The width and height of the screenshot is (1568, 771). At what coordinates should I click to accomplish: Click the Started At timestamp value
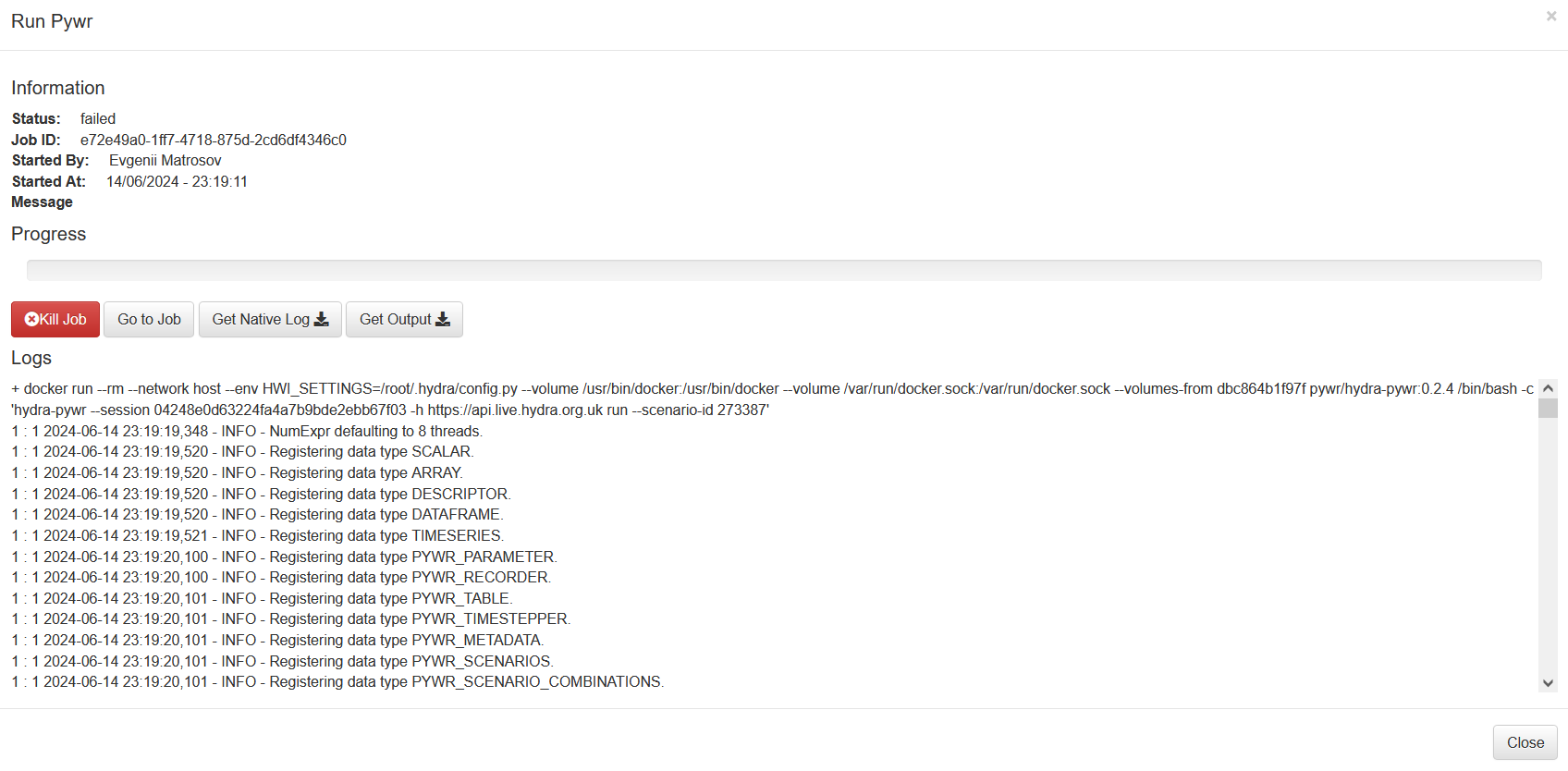(177, 181)
